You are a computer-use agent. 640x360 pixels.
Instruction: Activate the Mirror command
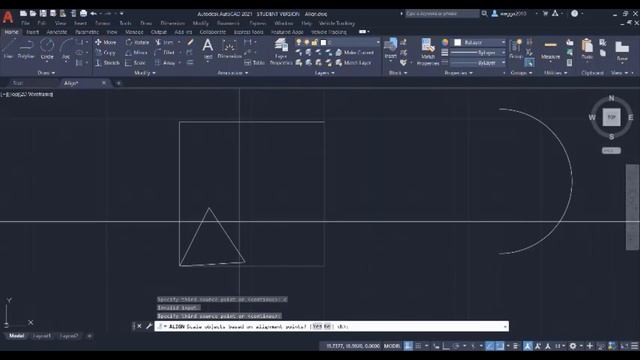coord(136,53)
